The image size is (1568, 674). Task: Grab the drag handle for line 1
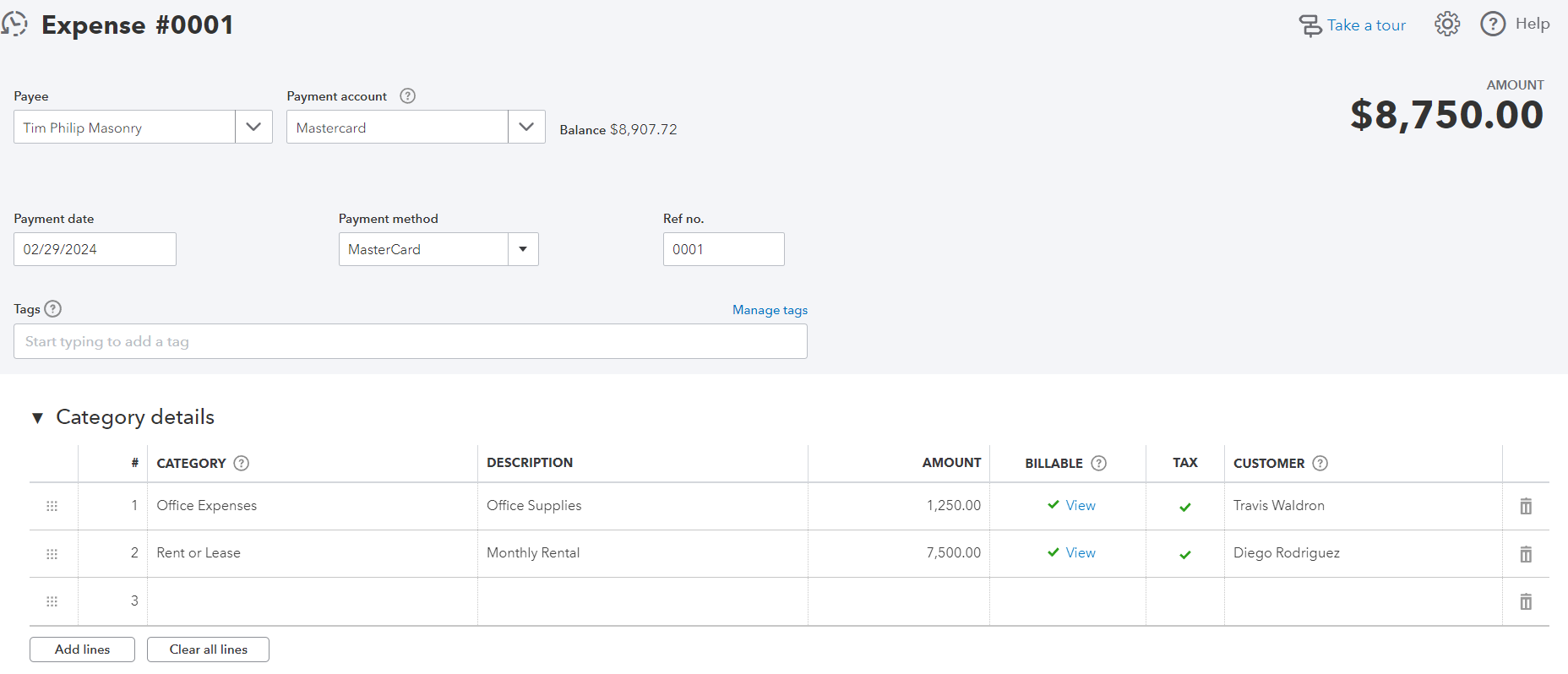(x=52, y=507)
